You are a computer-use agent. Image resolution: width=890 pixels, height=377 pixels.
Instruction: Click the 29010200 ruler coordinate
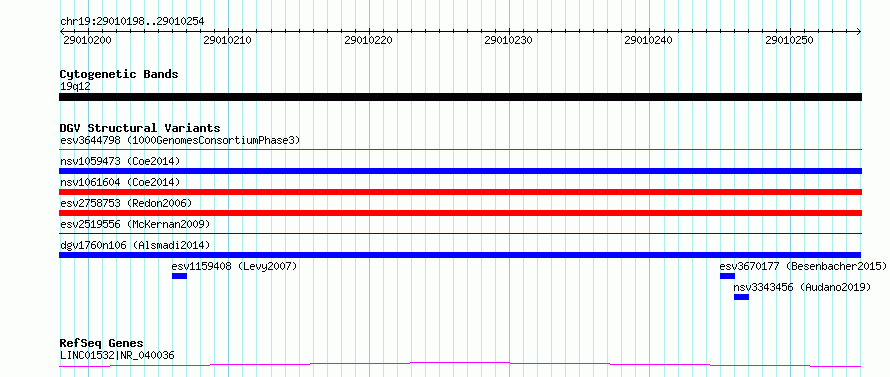click(x=87, y=40)
